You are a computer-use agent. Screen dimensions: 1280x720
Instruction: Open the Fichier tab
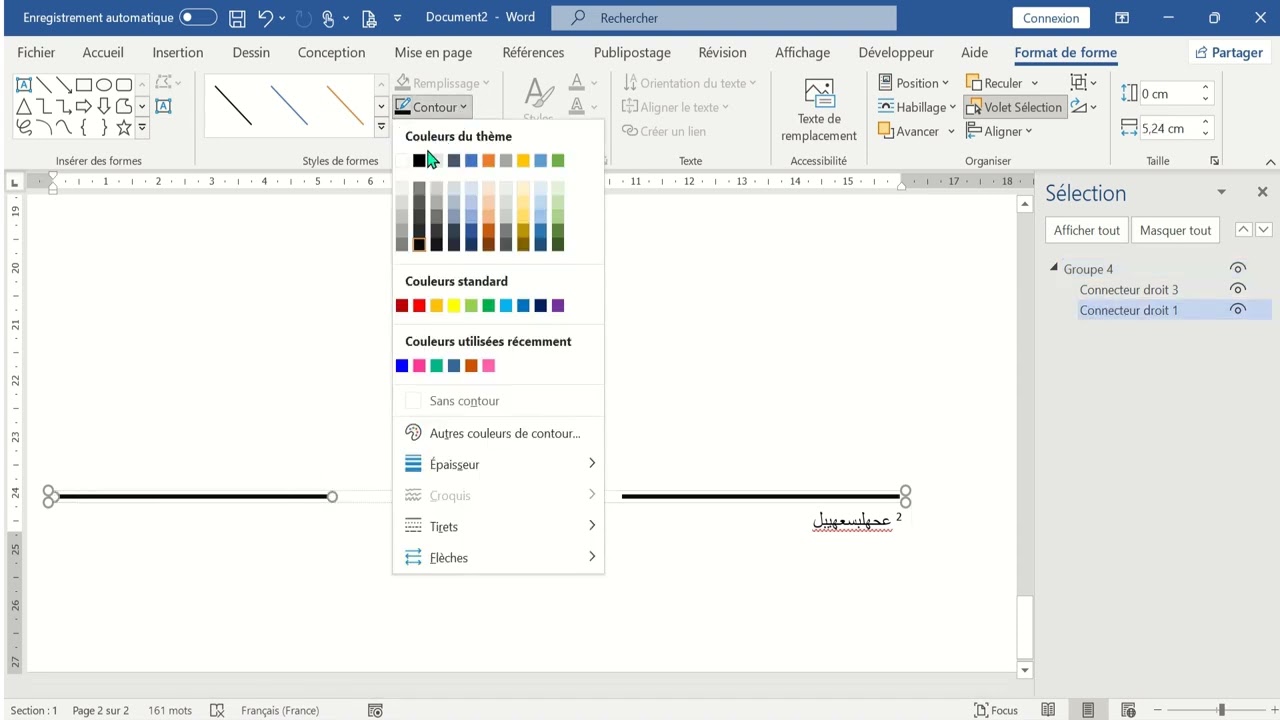click(37, 52)
